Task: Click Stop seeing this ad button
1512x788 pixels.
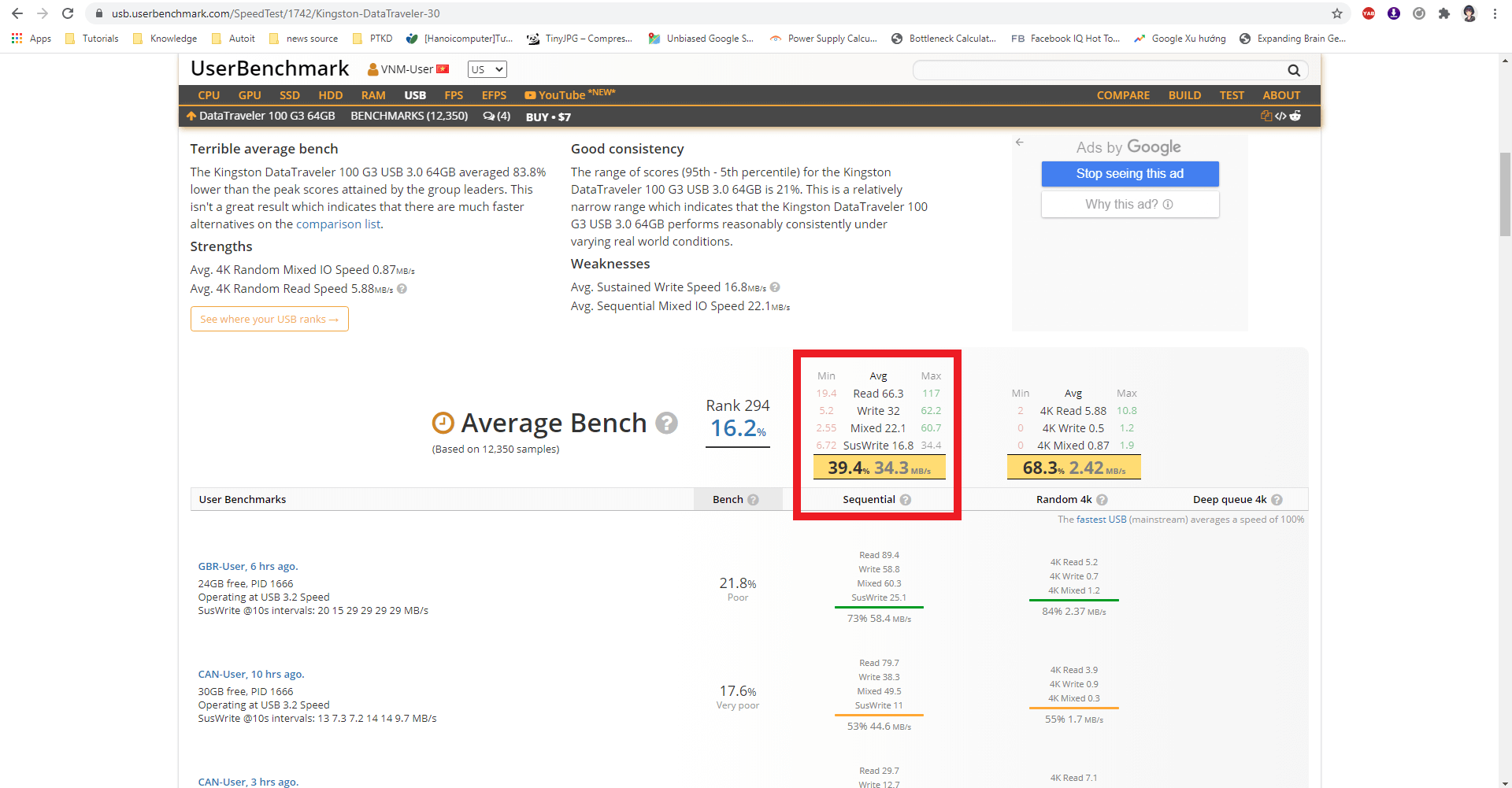Action: click(1129, 174)
